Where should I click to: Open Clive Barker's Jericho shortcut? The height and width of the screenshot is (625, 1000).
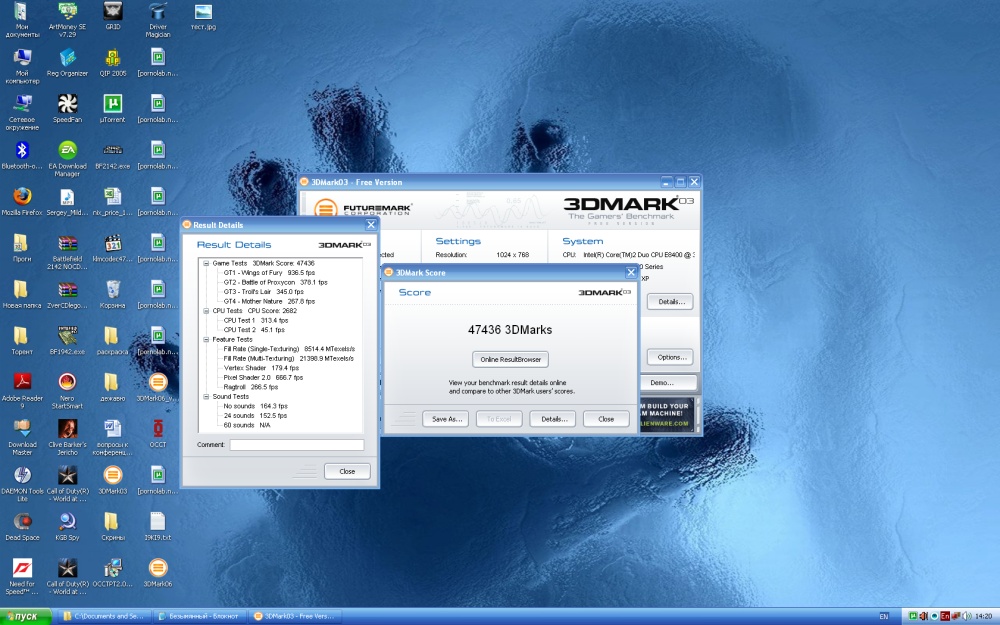click(x=67, y=437)
